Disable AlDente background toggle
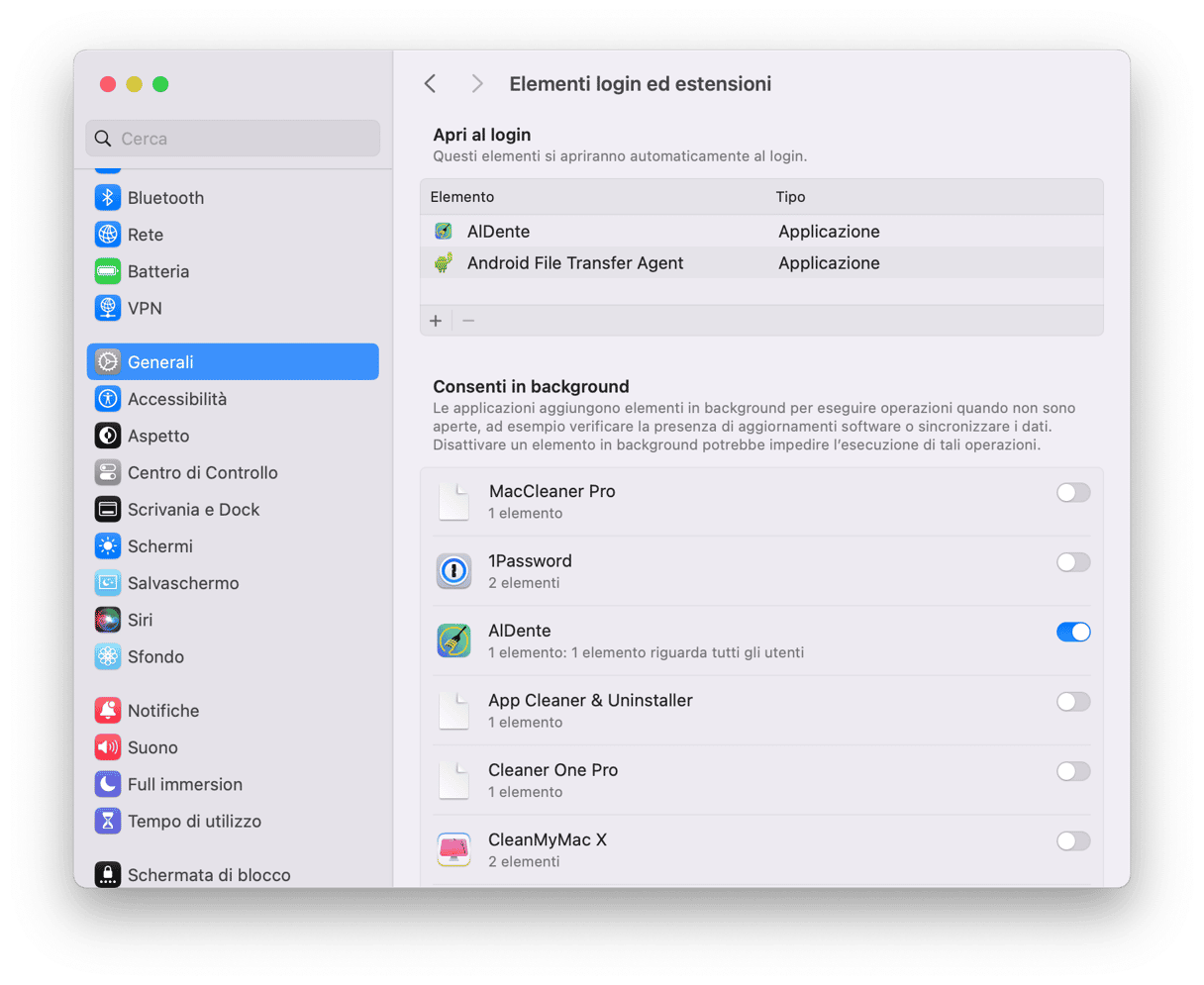Viewport: 1204px width, 985px height. tap(1073, 632)
